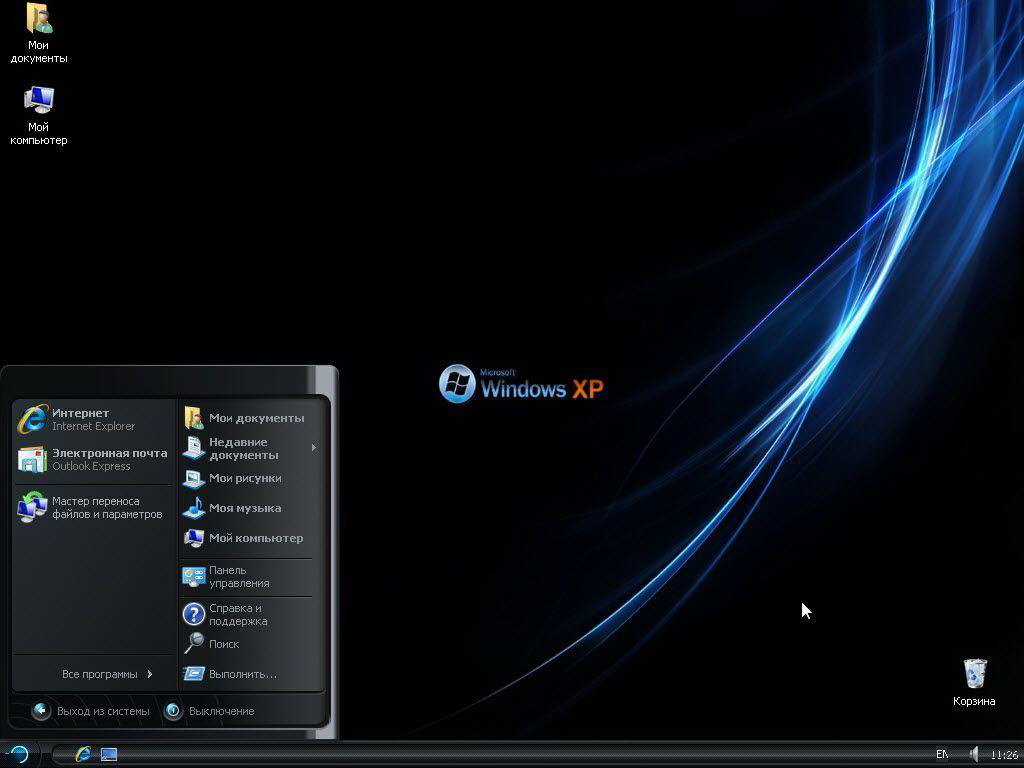Viewport: 1024px width, 768px height.
Task: Click the Start orb button
Action: (20, 754)
